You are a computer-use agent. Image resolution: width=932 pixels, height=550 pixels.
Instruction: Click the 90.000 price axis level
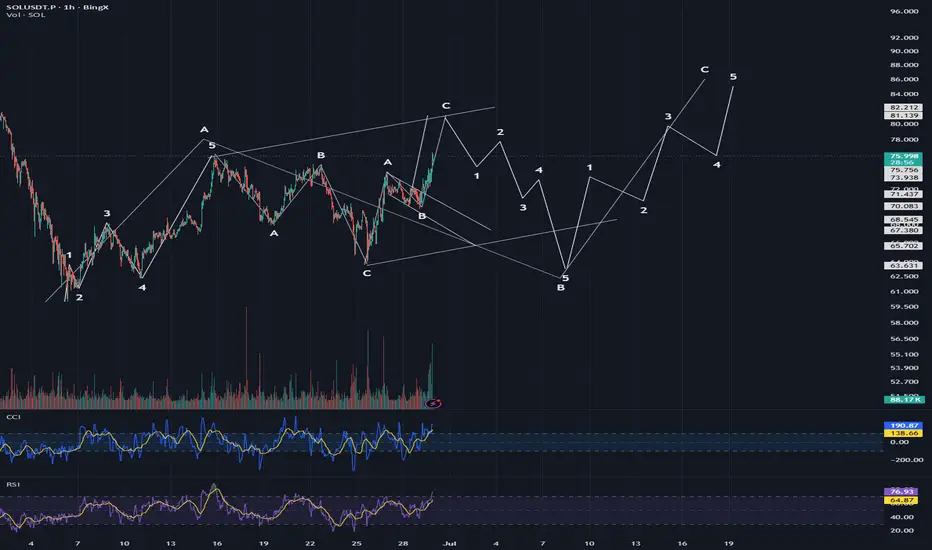coord(904,51)
